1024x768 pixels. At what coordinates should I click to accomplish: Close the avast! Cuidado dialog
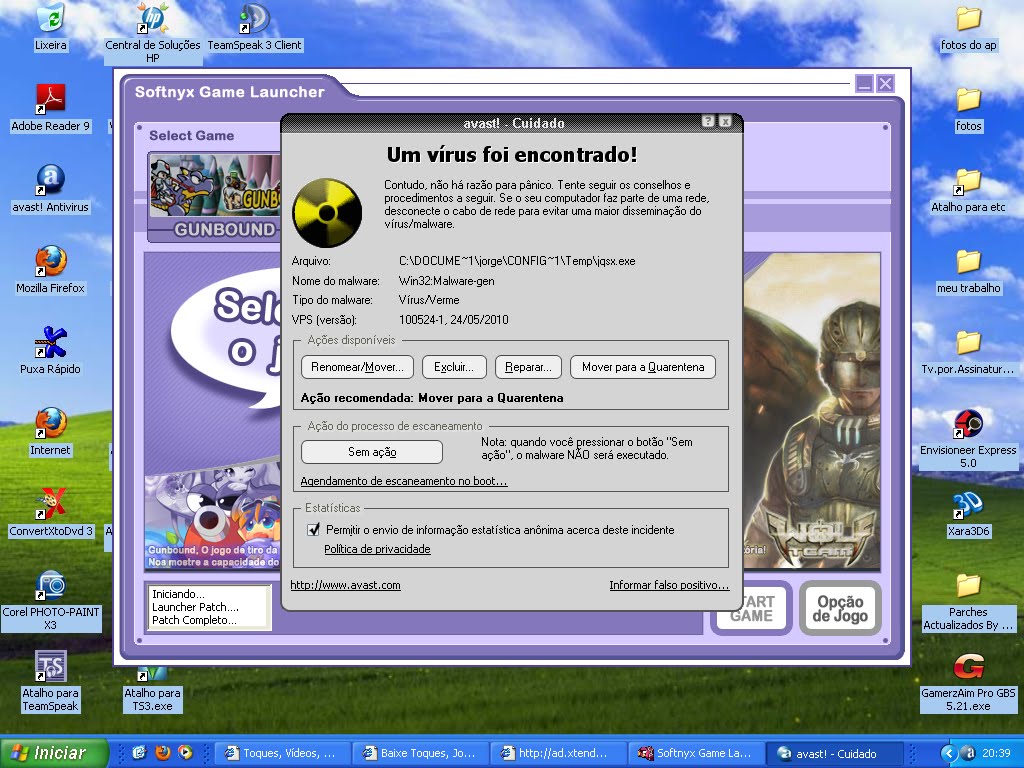pos(725,121)
